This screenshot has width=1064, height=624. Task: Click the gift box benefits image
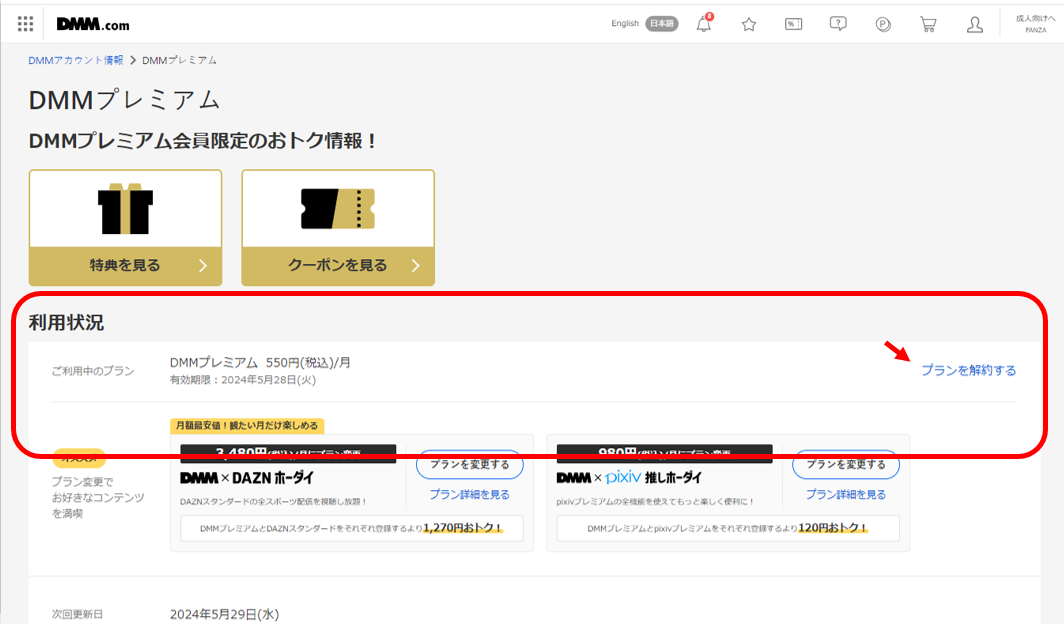pos(126,208)
